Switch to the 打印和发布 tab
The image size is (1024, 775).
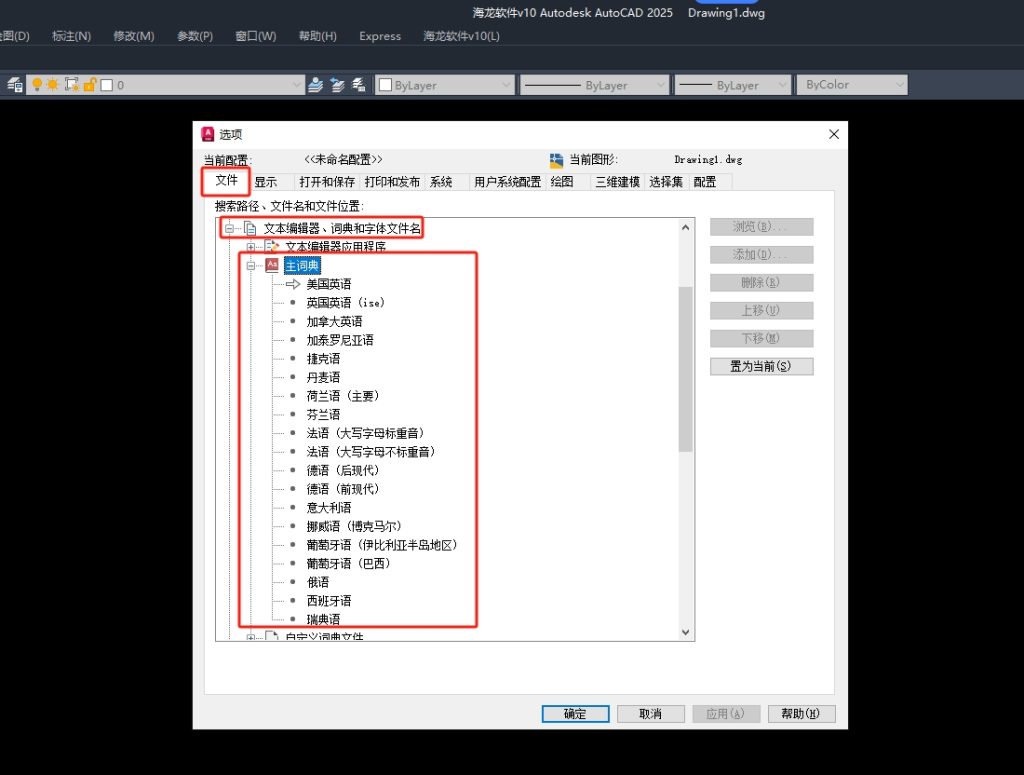(x=392, y=182)
